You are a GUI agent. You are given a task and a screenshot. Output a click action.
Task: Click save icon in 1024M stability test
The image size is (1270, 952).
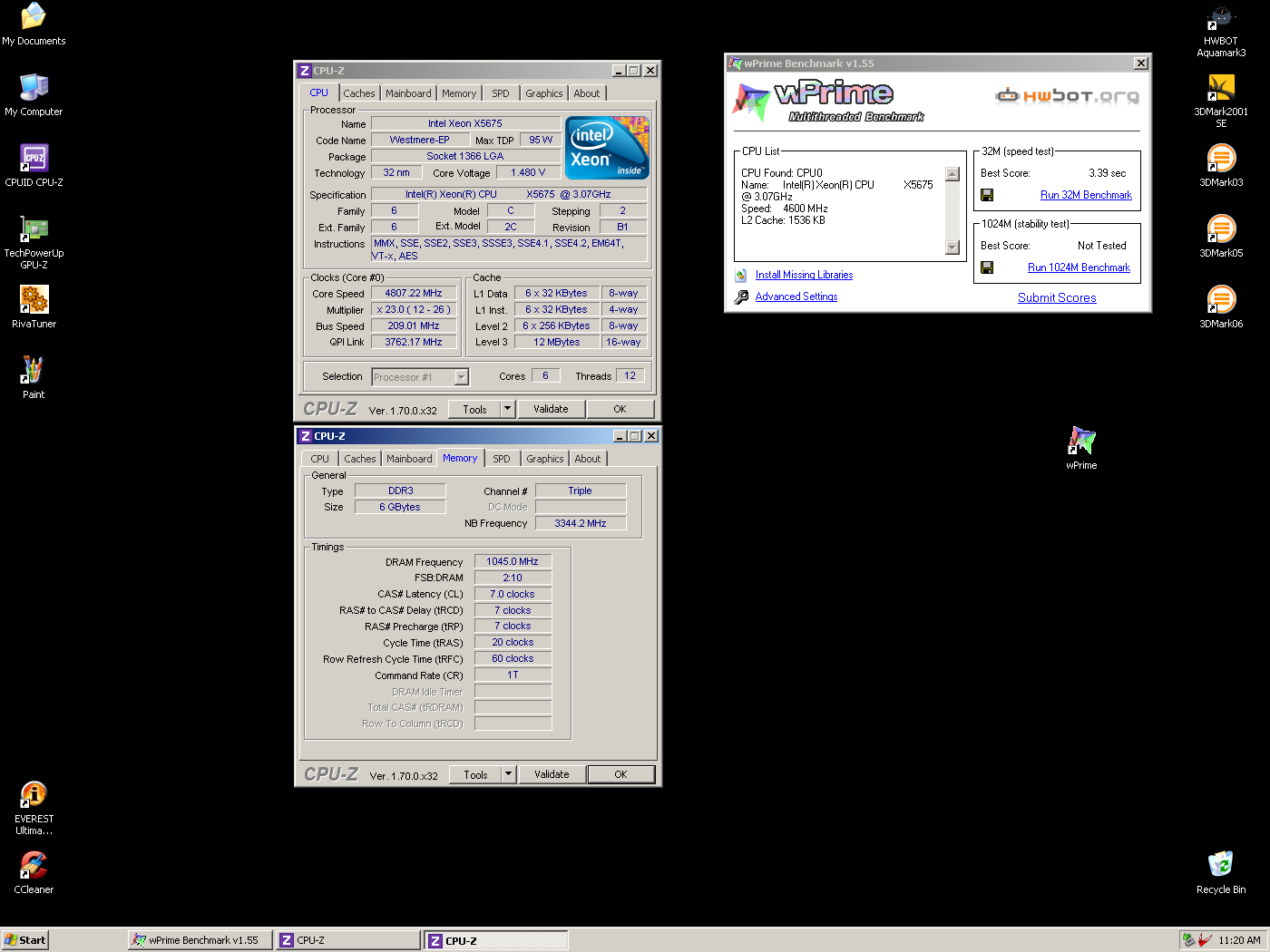[987, 267]
